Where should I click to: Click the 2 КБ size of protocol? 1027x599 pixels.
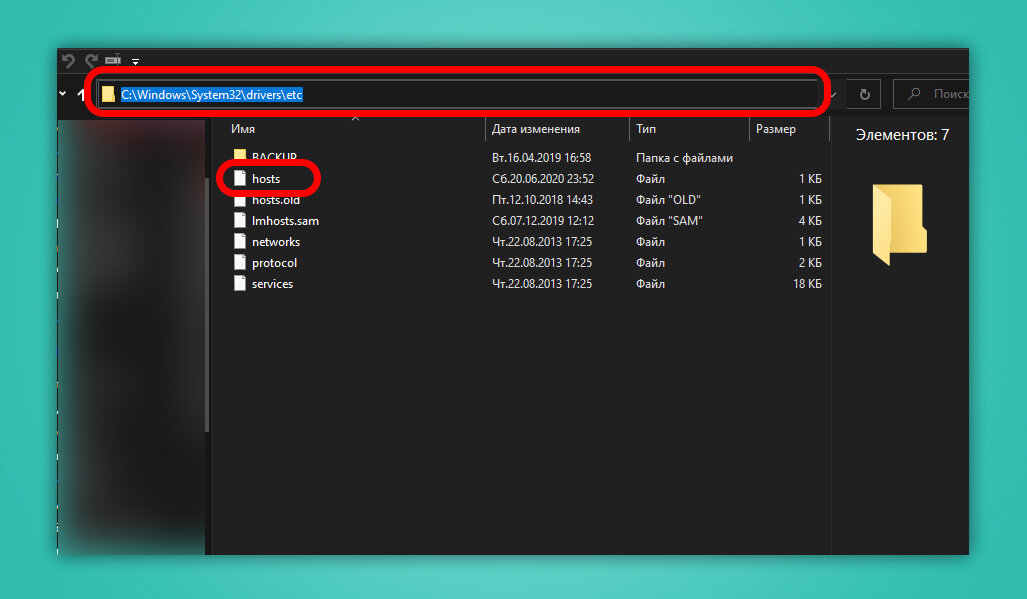(x=810, y=263)
